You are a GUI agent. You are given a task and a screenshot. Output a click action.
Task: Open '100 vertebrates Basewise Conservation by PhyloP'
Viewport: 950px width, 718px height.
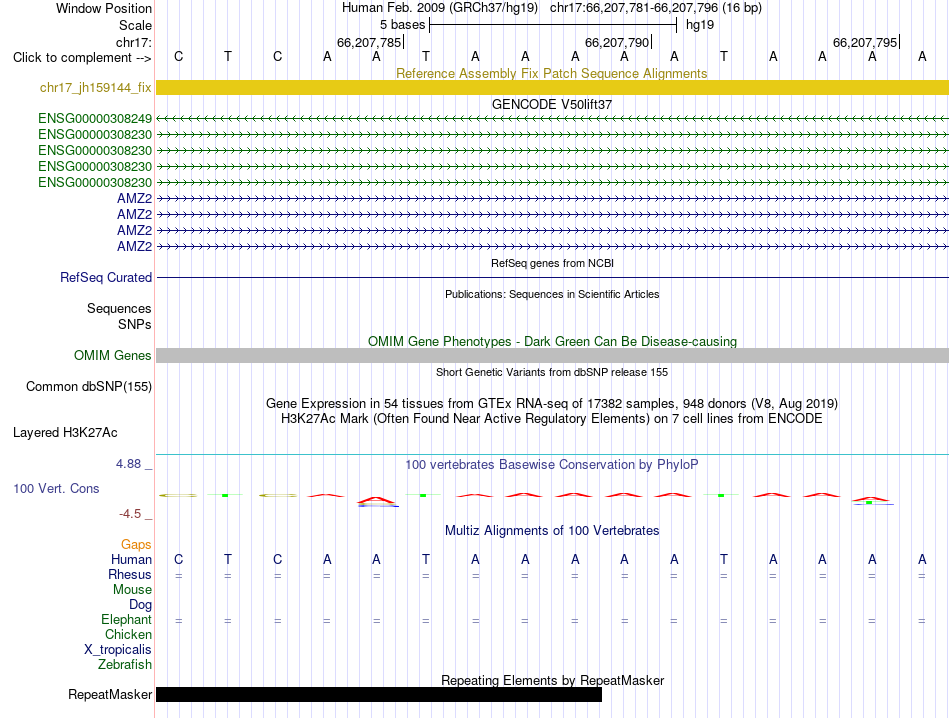[x=552, y=465]
